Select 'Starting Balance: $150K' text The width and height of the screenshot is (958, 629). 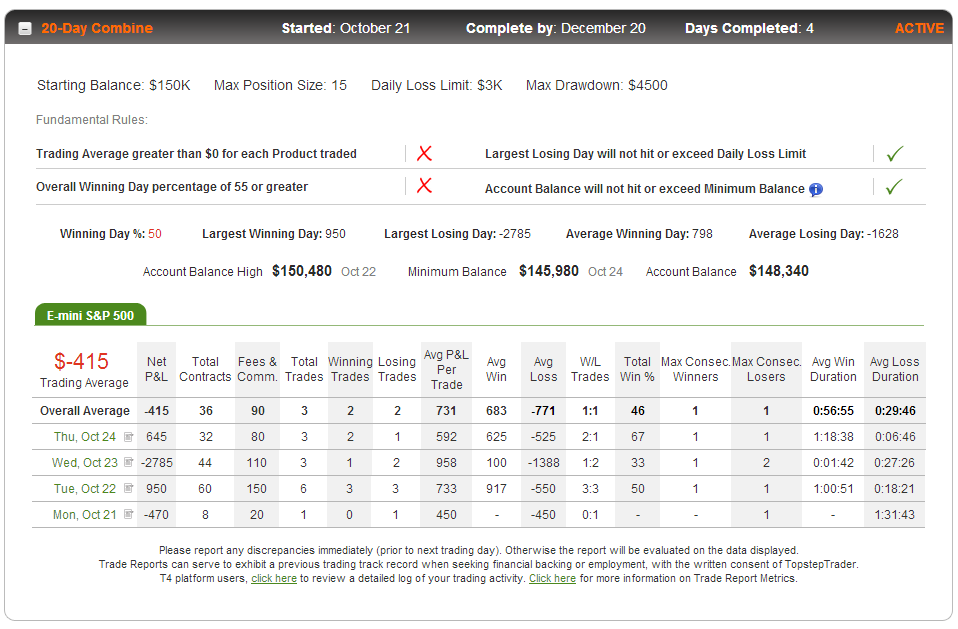[114, 85]
